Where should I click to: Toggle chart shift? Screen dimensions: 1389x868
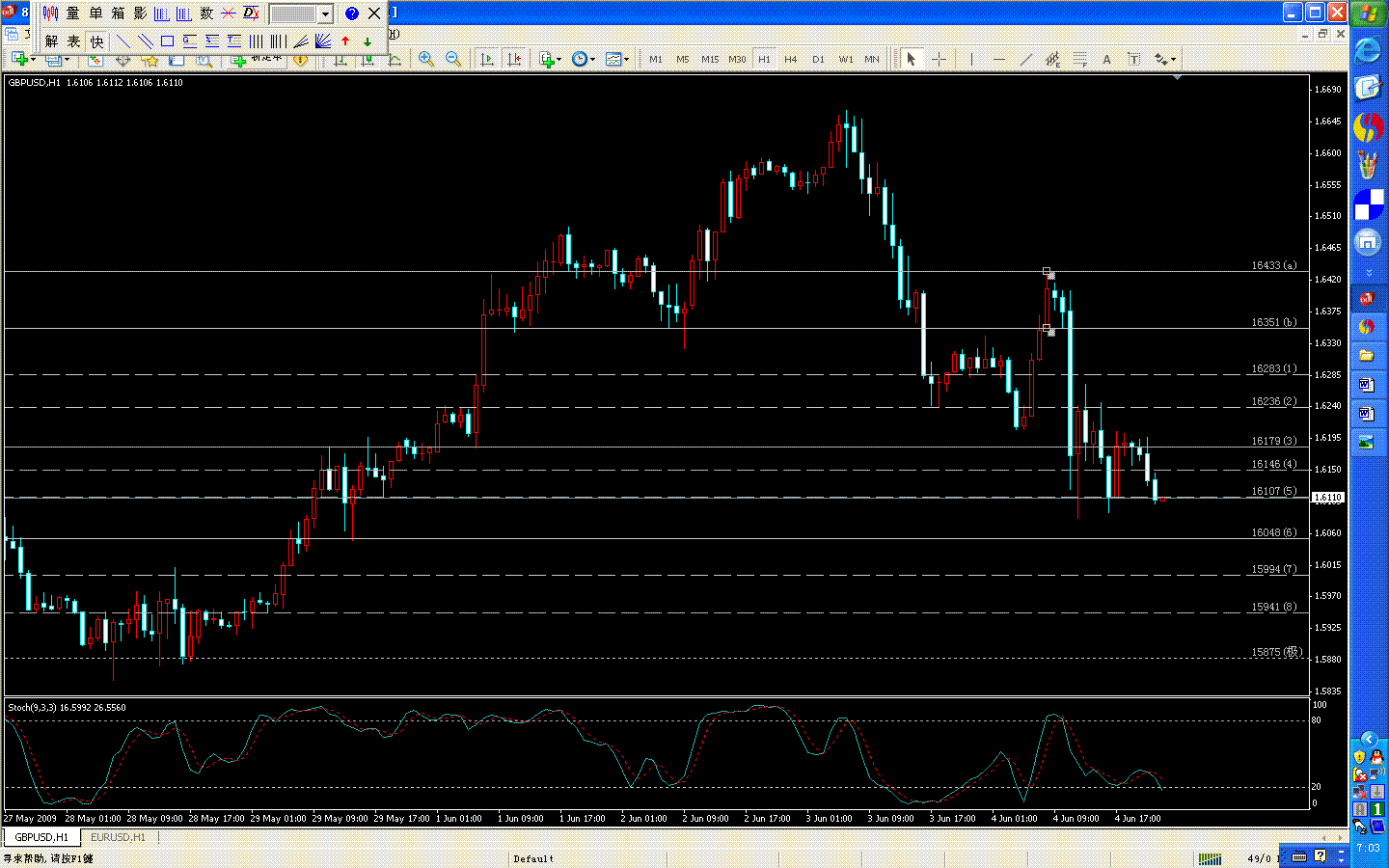pyautogui.click(x=514, y=59)
